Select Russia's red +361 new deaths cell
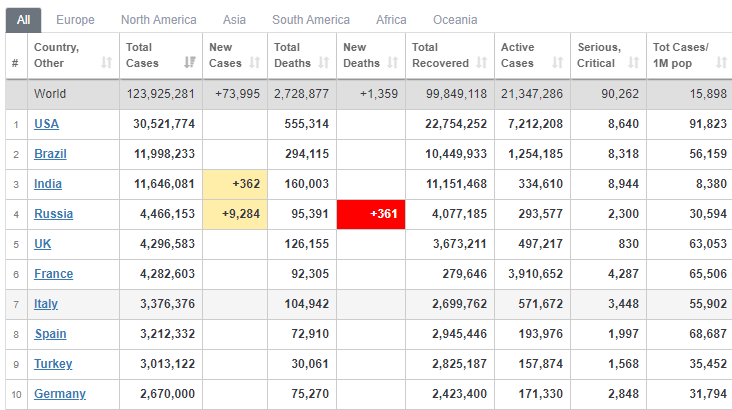The width and height of the screenshot is (732, 410). [x=371, y=214]
